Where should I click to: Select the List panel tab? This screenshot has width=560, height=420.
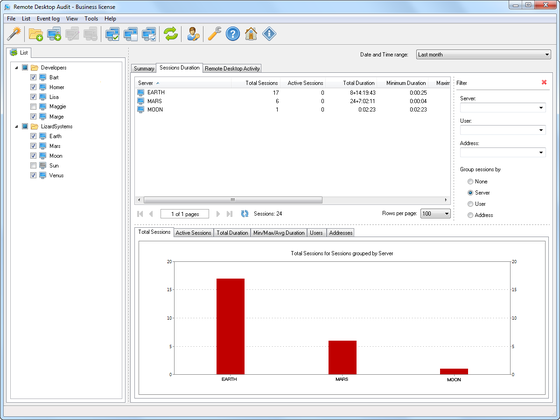19,52
